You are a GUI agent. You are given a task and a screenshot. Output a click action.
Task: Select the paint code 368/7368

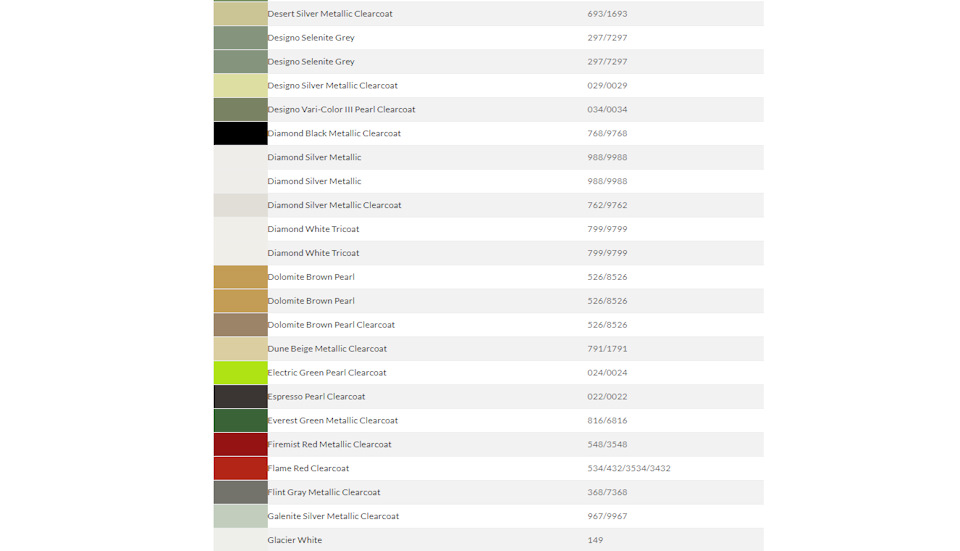tap(607, 492)
